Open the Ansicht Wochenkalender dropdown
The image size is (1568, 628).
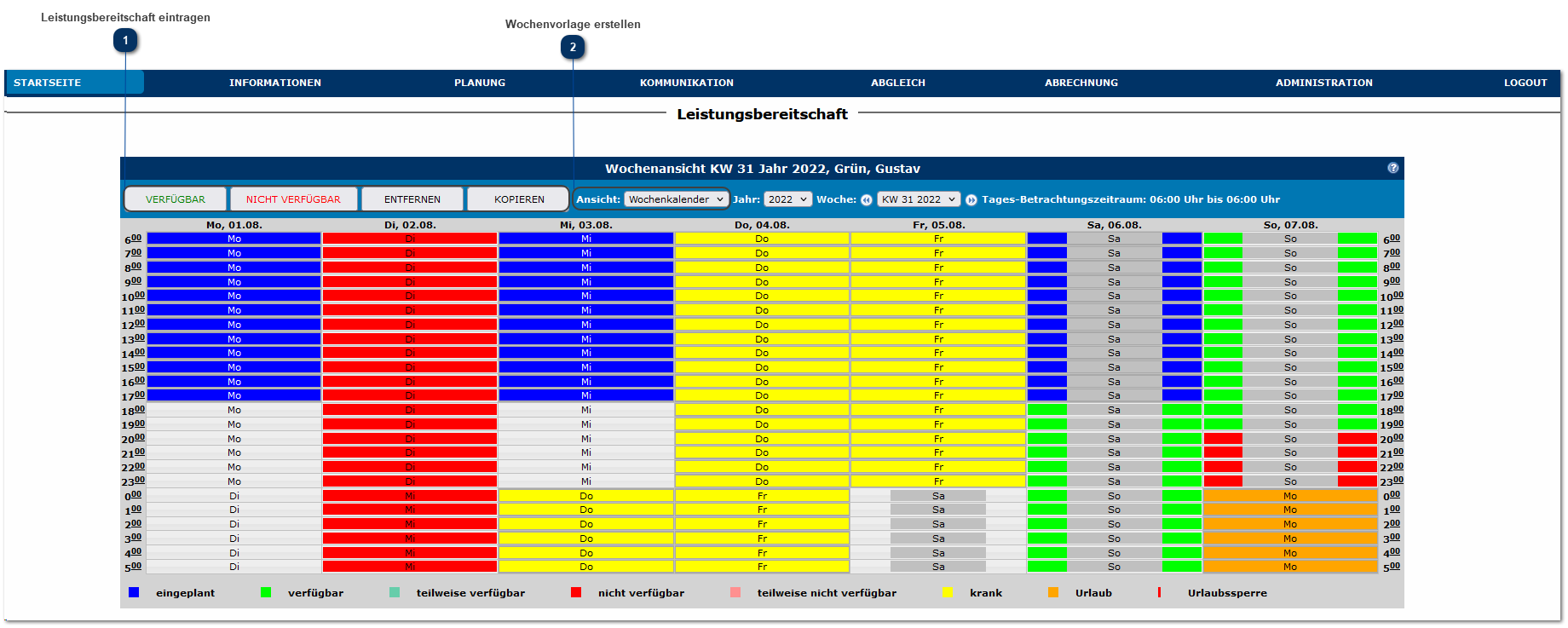click(676, 199)
